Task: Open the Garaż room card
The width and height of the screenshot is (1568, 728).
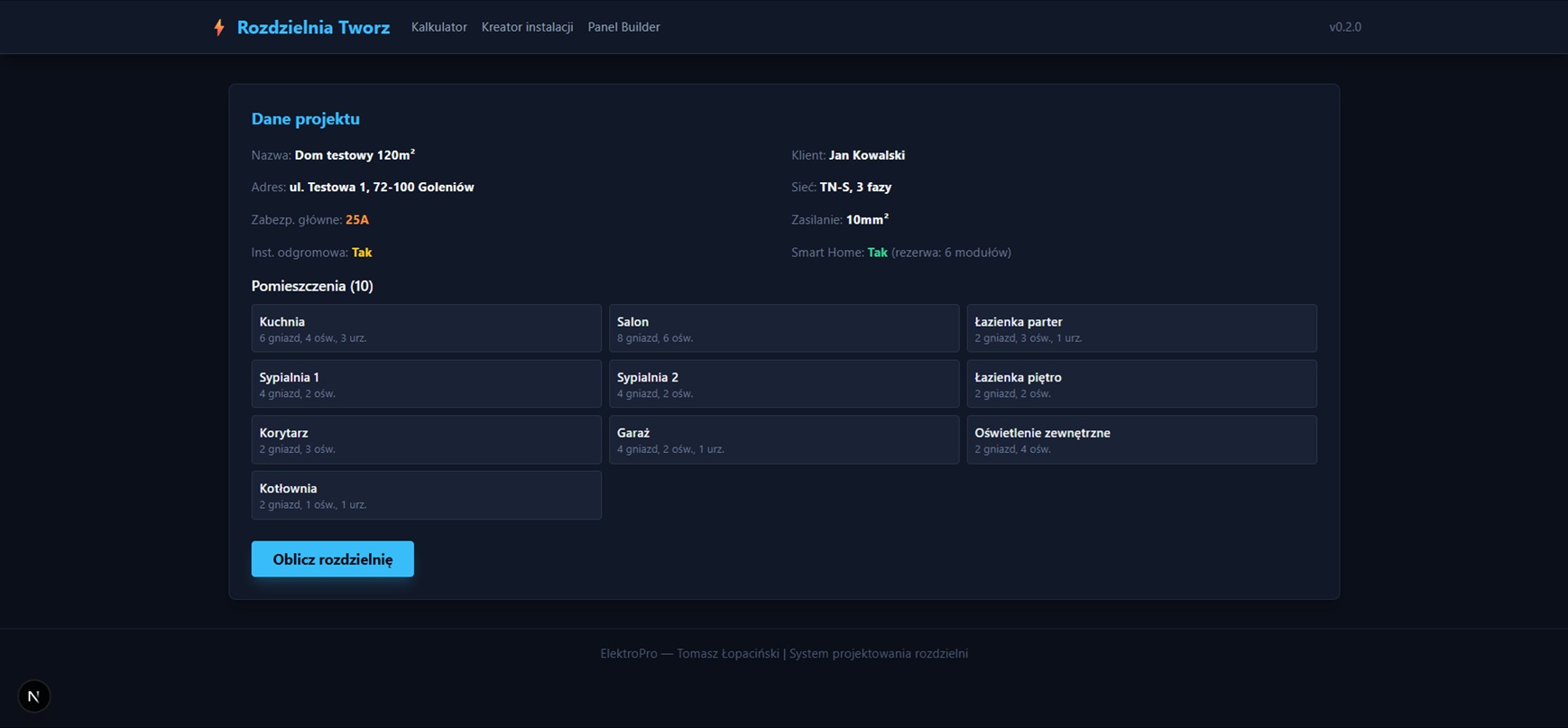Action: click(784, 439)
